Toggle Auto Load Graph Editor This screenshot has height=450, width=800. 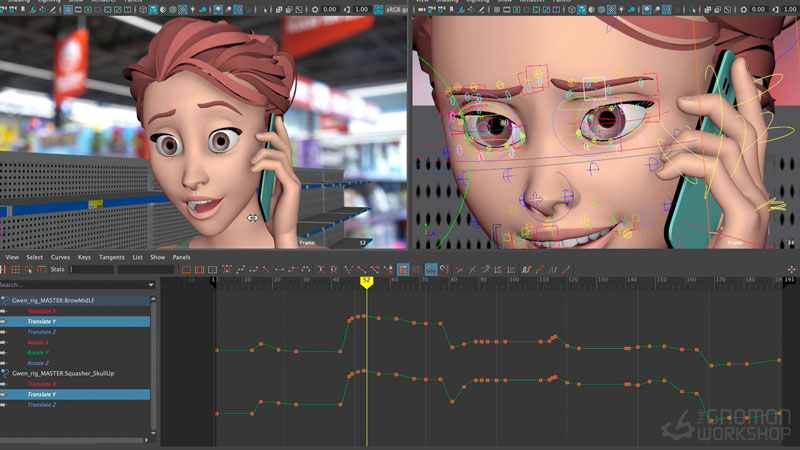(x=403, y=269)
